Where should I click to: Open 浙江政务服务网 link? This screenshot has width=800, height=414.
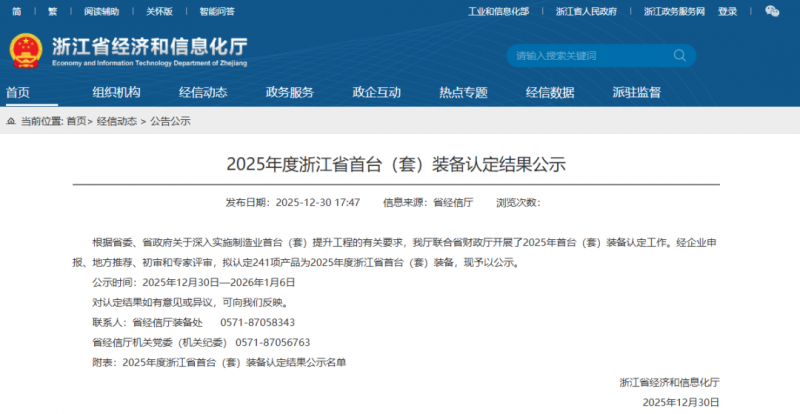point(674,12)
